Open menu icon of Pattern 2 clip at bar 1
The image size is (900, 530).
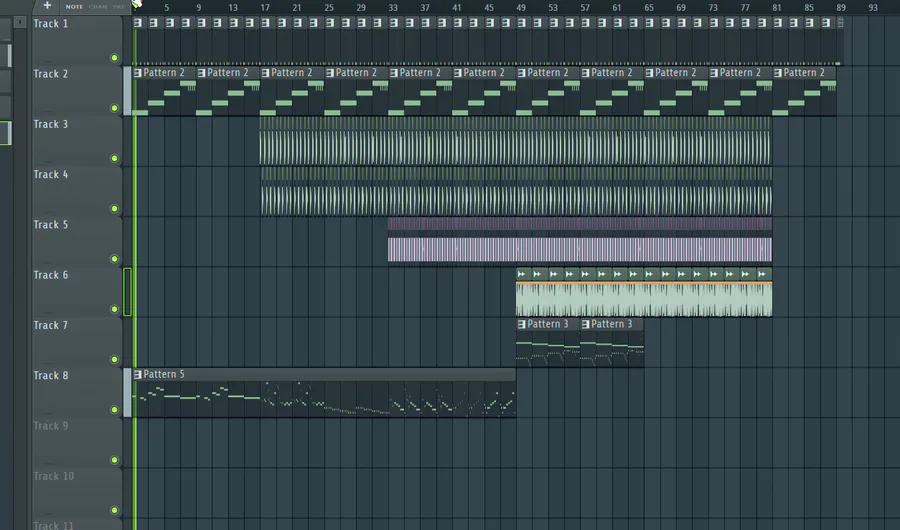(x=138, y=73)
